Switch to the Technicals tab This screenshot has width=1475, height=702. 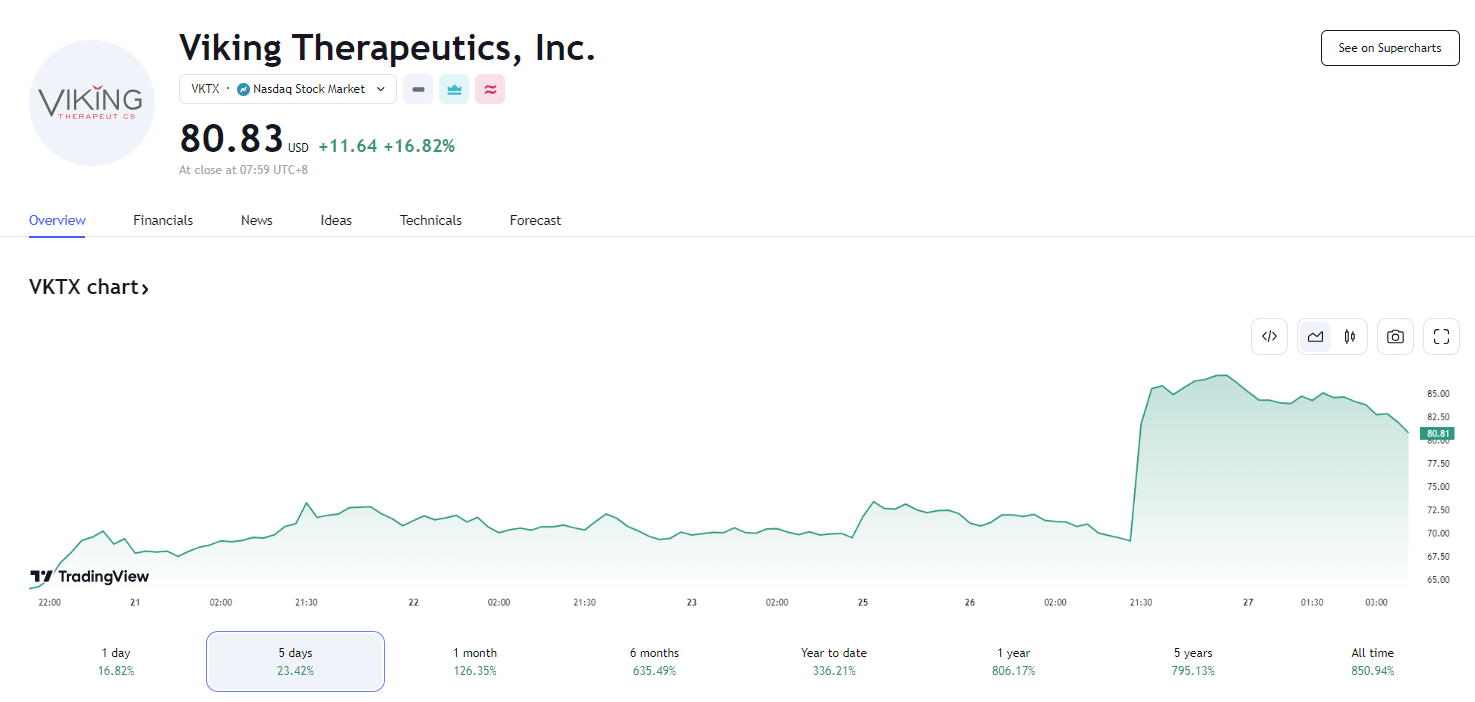(431, 220)
